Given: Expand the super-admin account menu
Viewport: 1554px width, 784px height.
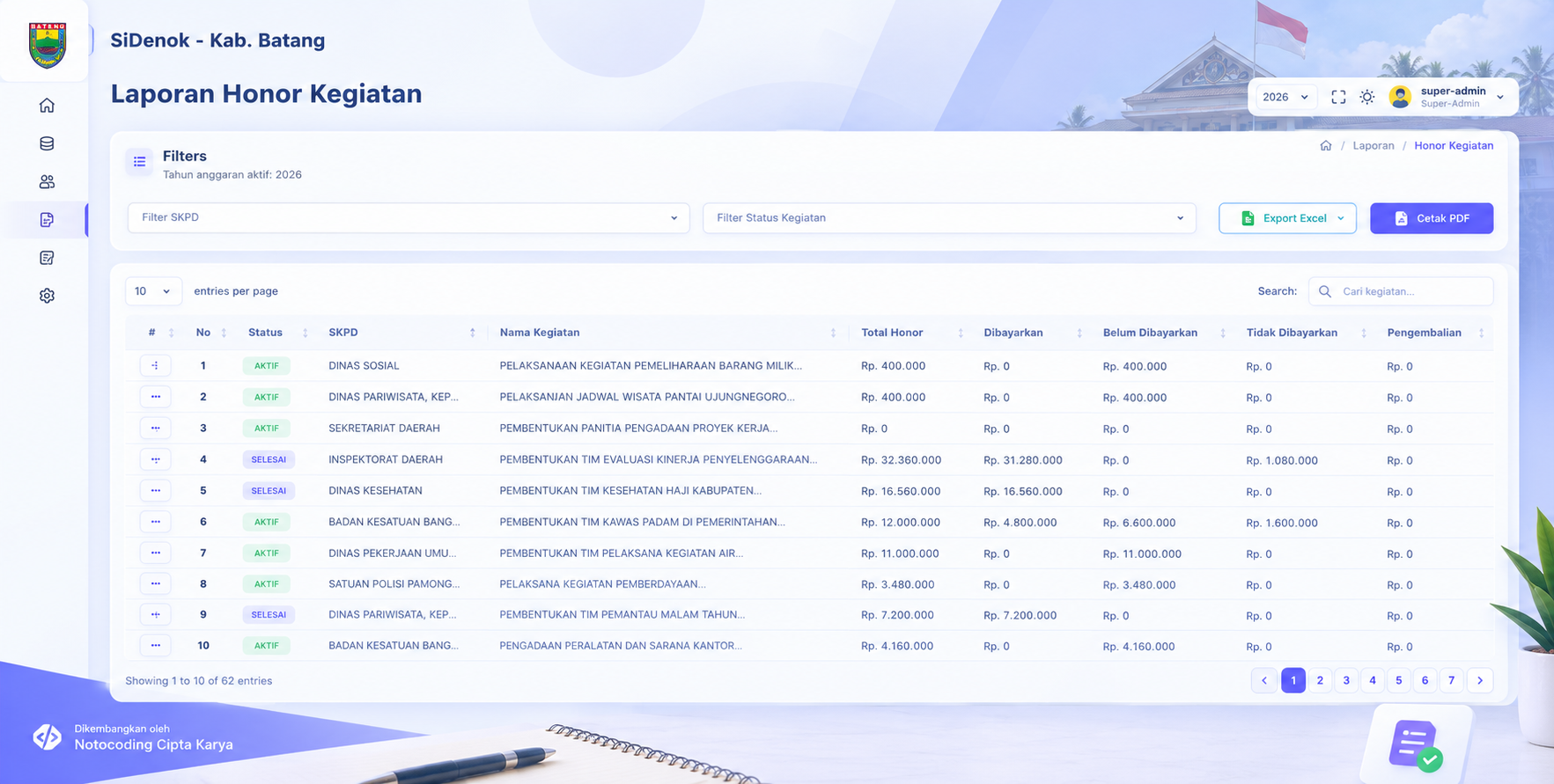Looking at the screenshot, I should (1500, 97).
